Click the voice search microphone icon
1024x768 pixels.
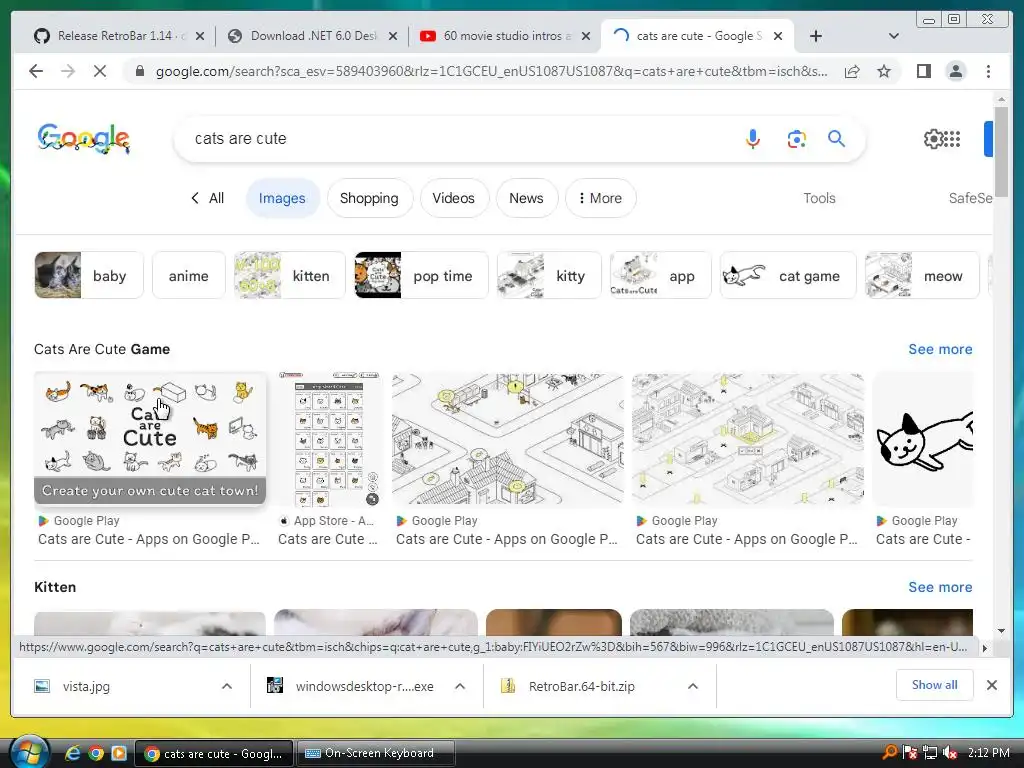coord(752,138)
